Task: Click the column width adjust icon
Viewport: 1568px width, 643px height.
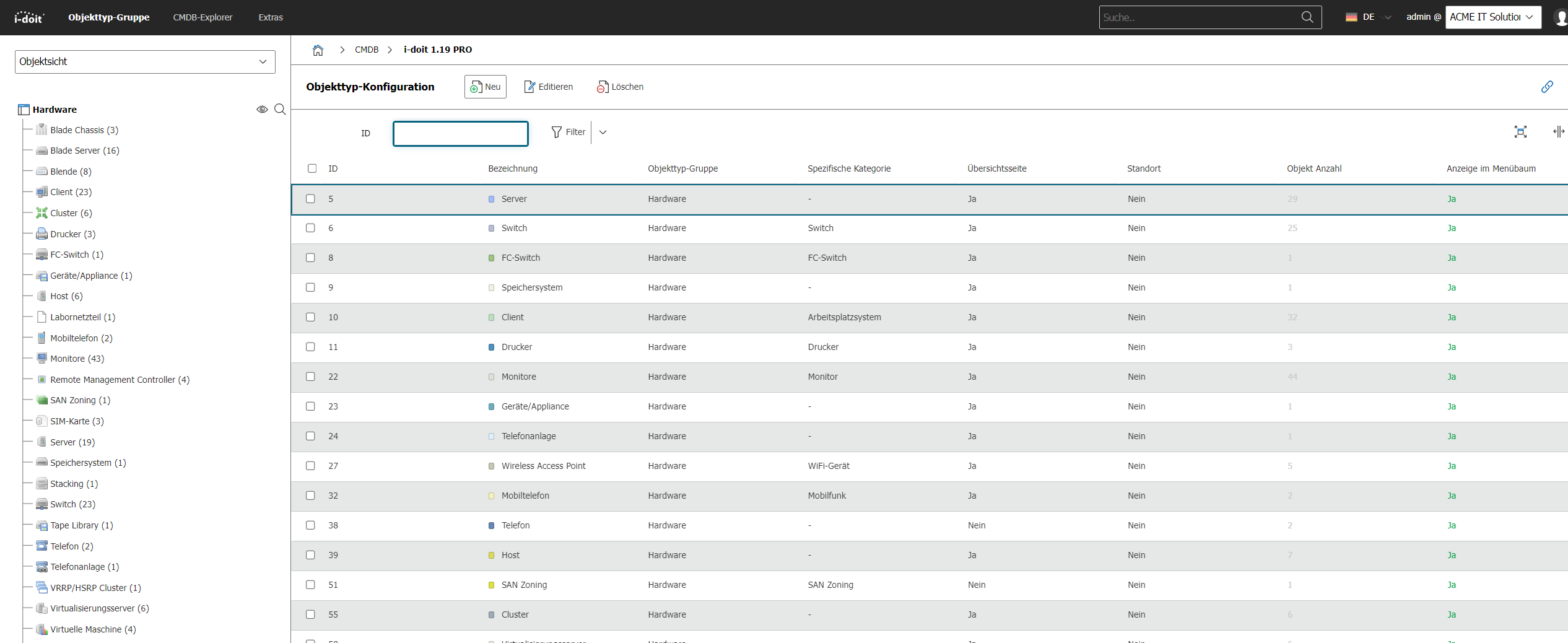Action: [1559, 132]
